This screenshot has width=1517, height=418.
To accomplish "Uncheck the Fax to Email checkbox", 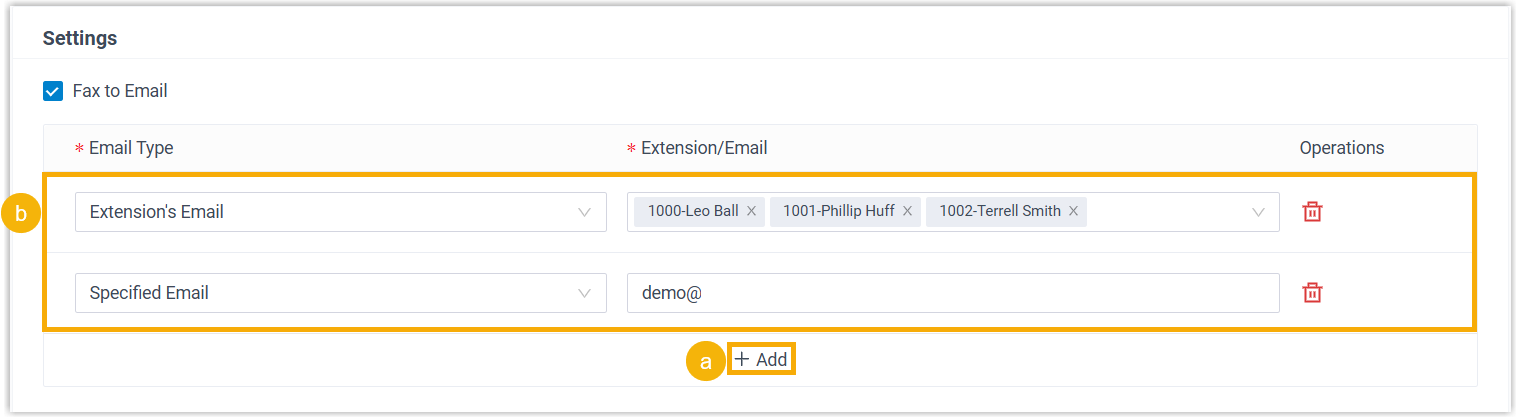I will [53, 91].
